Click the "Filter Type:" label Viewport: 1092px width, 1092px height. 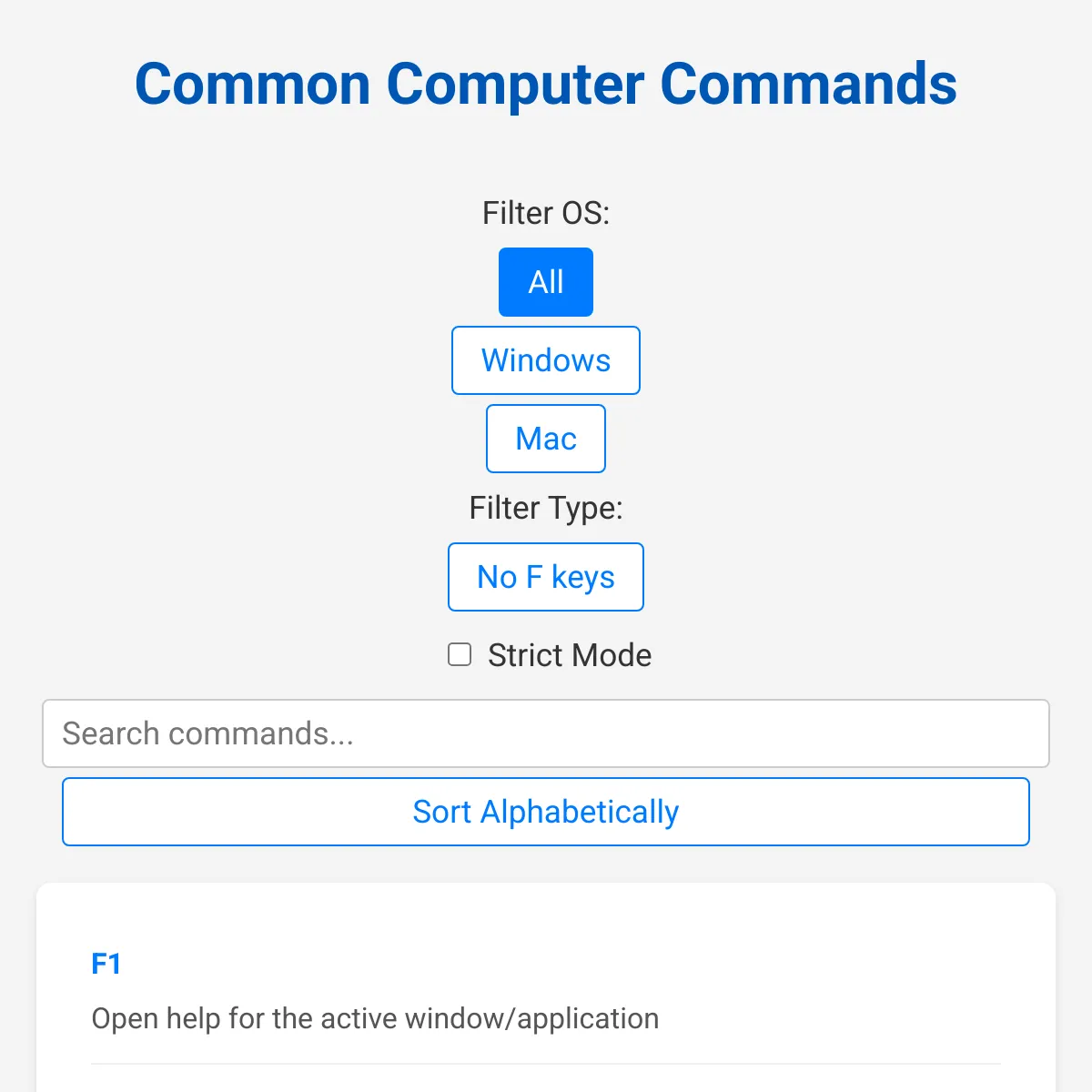(546, 508)
